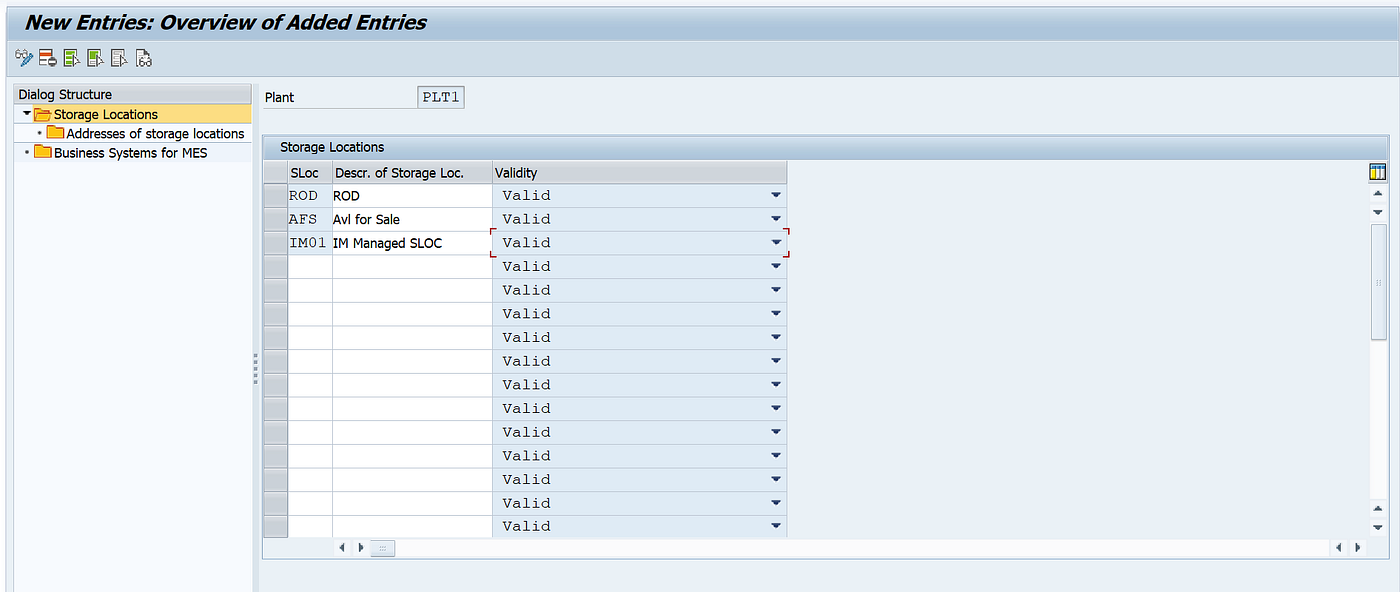Select Storage Locations in Dialog Structure
Image resolution: width=1400 pixels, height=592 pixels.
tap(106, 114)
